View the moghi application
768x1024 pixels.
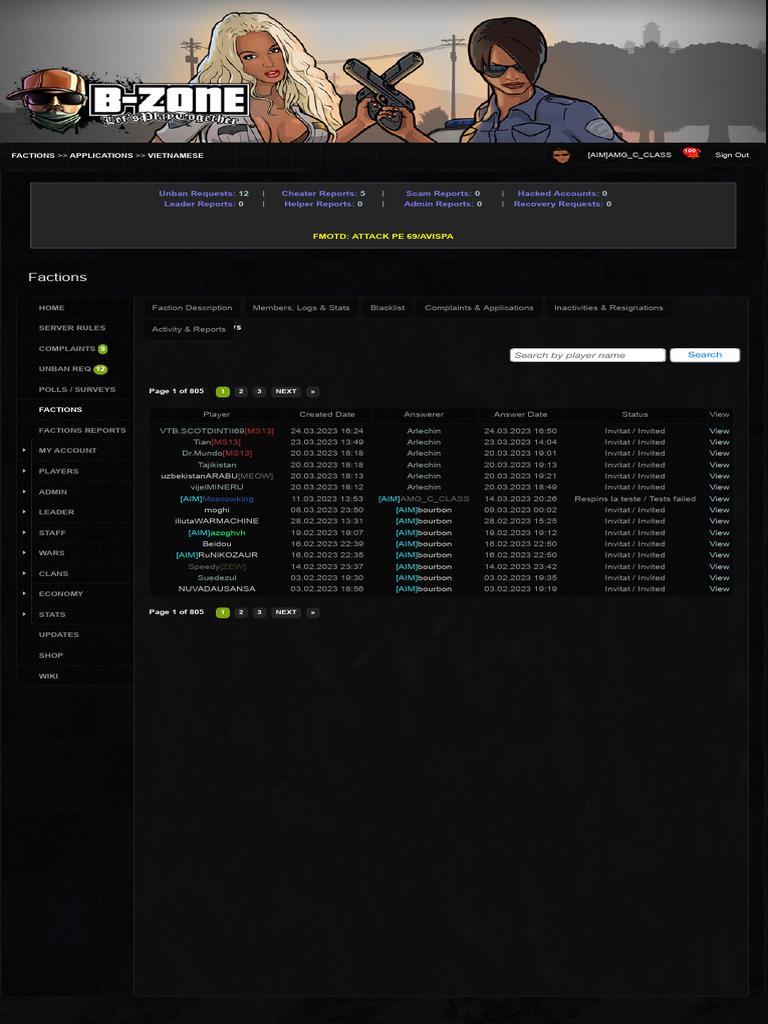point(719,510)
